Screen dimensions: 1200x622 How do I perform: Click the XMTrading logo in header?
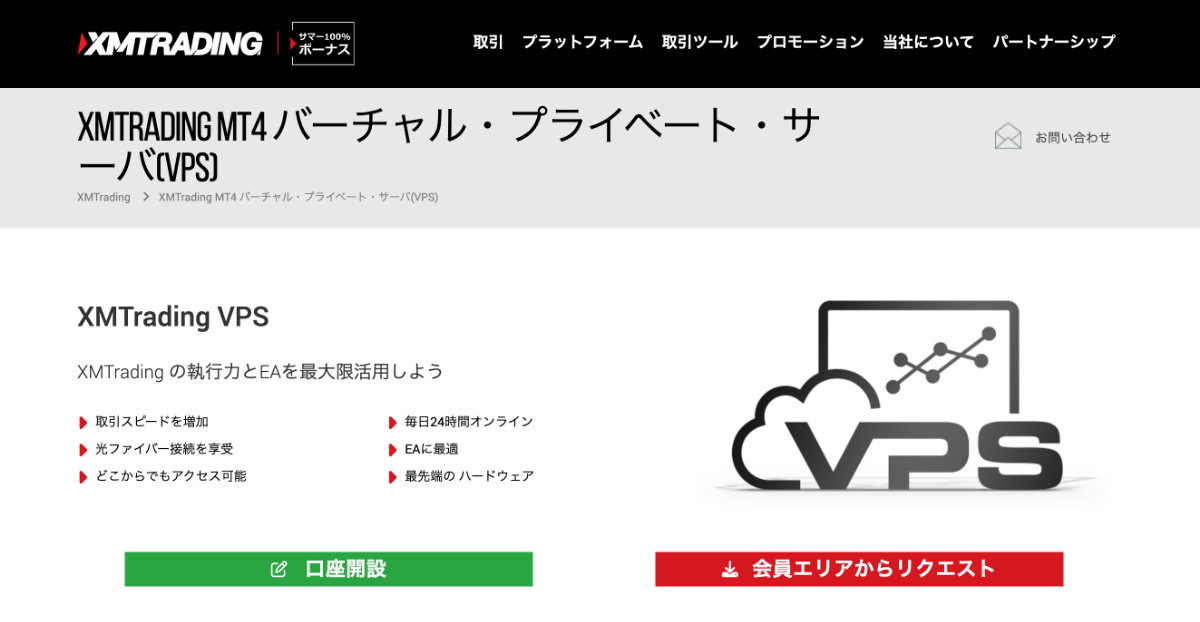pyautogui.click(x=170, y=44)
